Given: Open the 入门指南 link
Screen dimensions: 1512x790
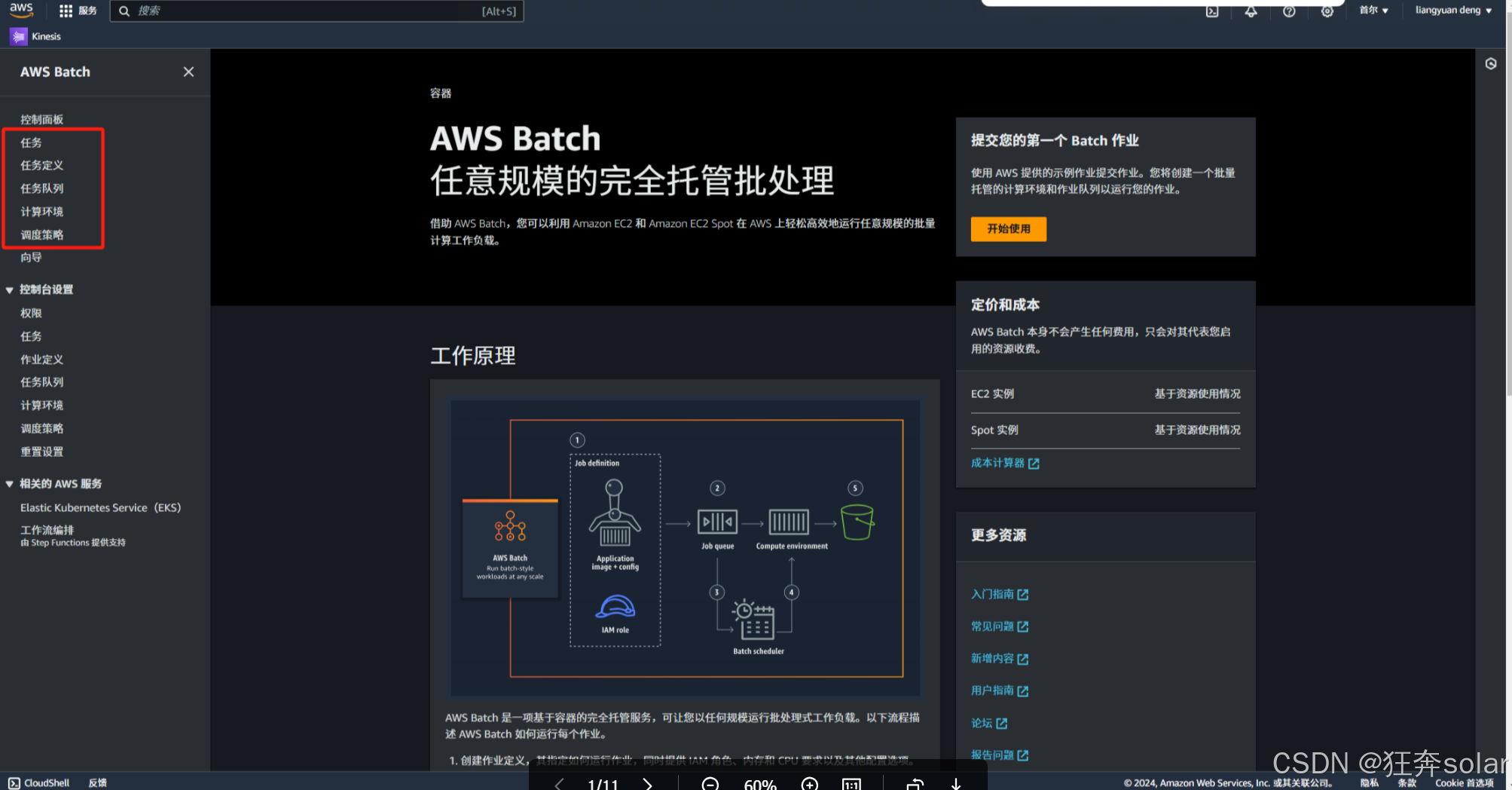Looking at the screenshot, I should pos(992,594).
